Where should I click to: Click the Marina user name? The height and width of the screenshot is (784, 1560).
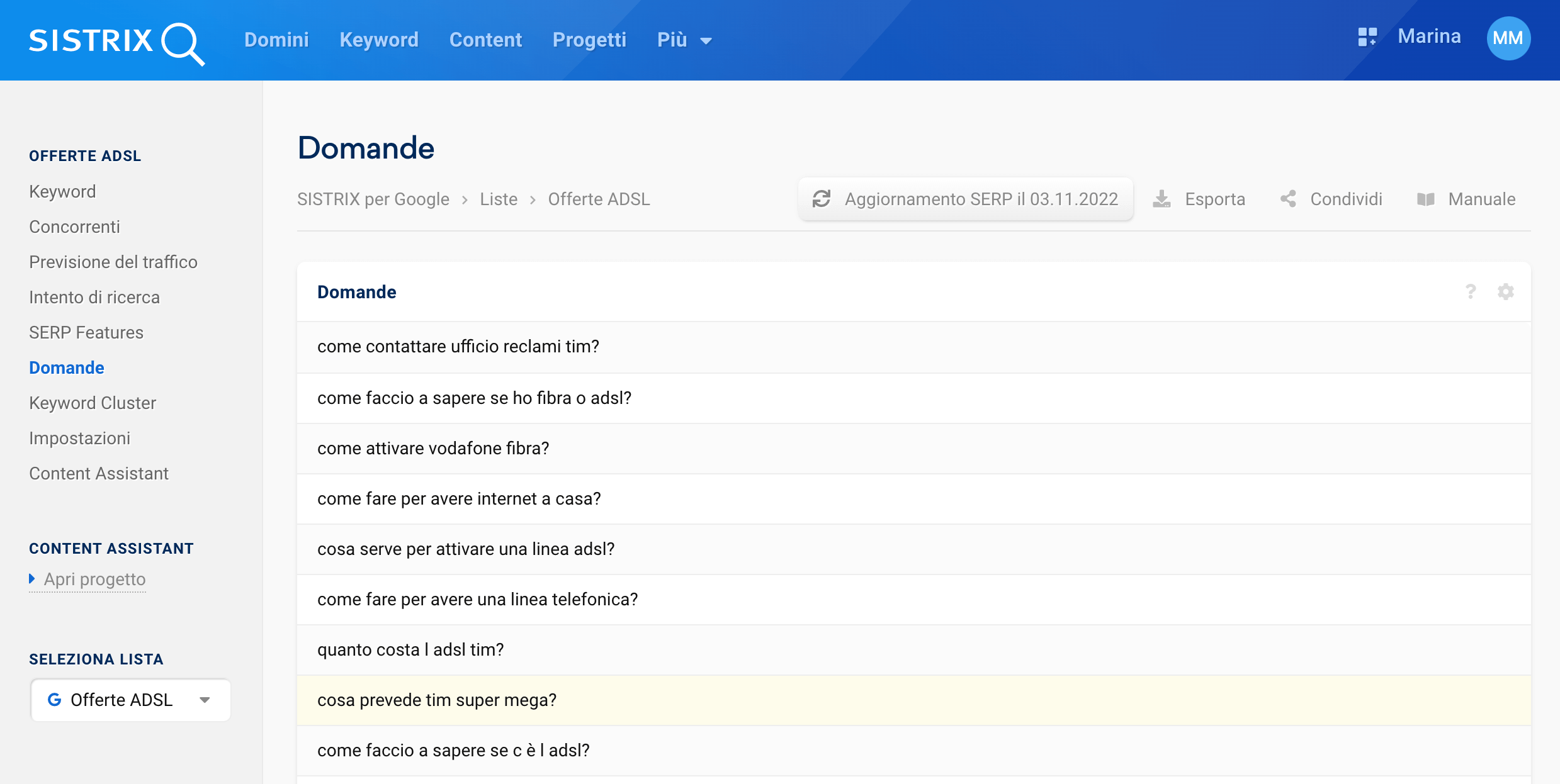[x=1429, y=36]
